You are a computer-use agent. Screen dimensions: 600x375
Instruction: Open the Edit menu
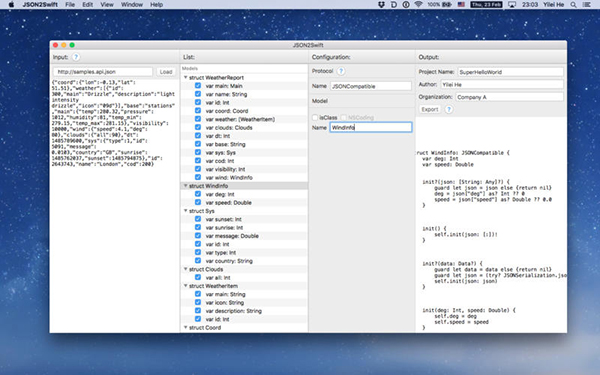tap(88, 5)
